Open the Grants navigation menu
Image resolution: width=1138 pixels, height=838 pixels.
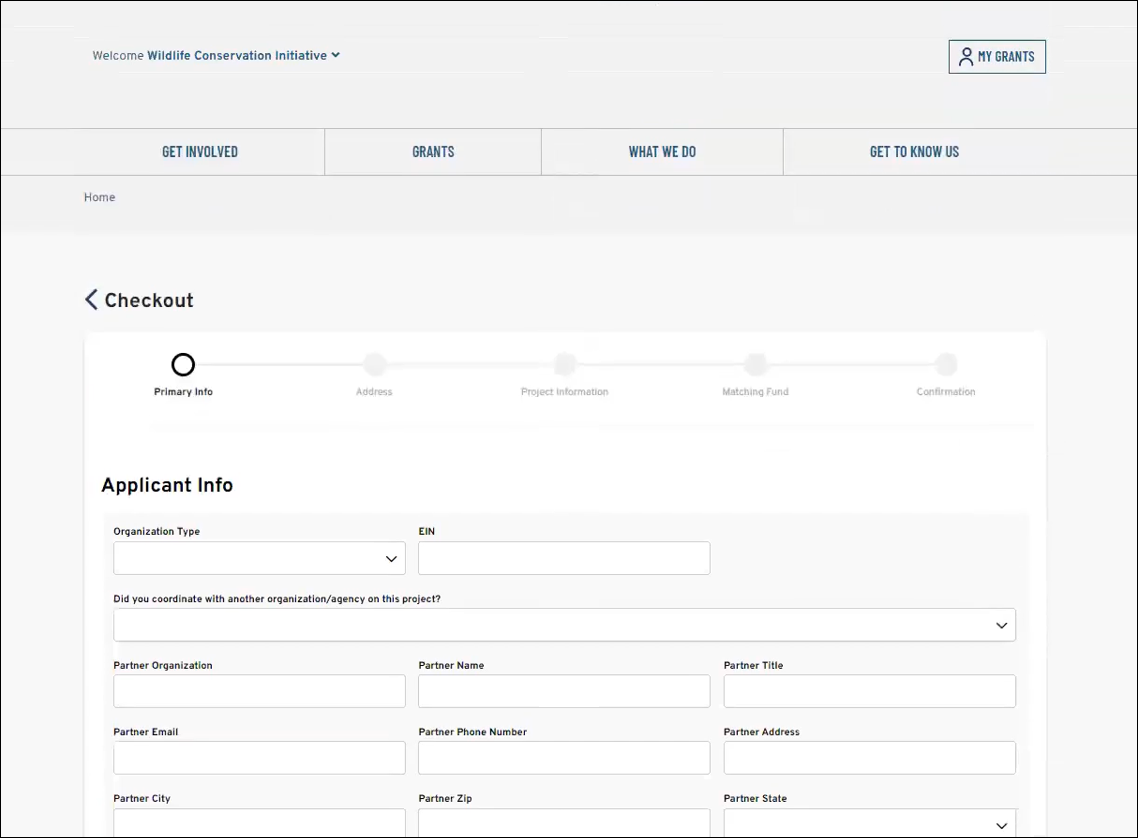tap(433, 152)
